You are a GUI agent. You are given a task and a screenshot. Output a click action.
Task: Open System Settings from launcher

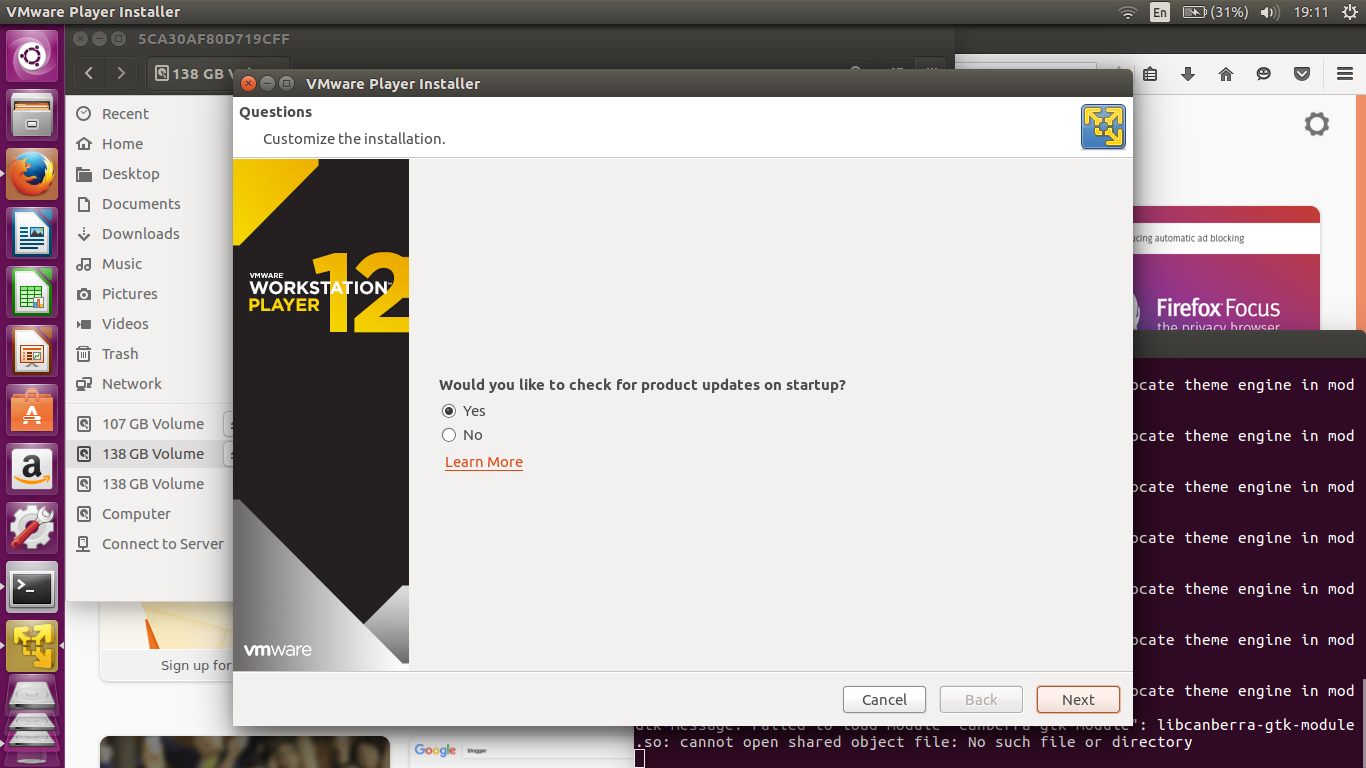tap(32, 528)
